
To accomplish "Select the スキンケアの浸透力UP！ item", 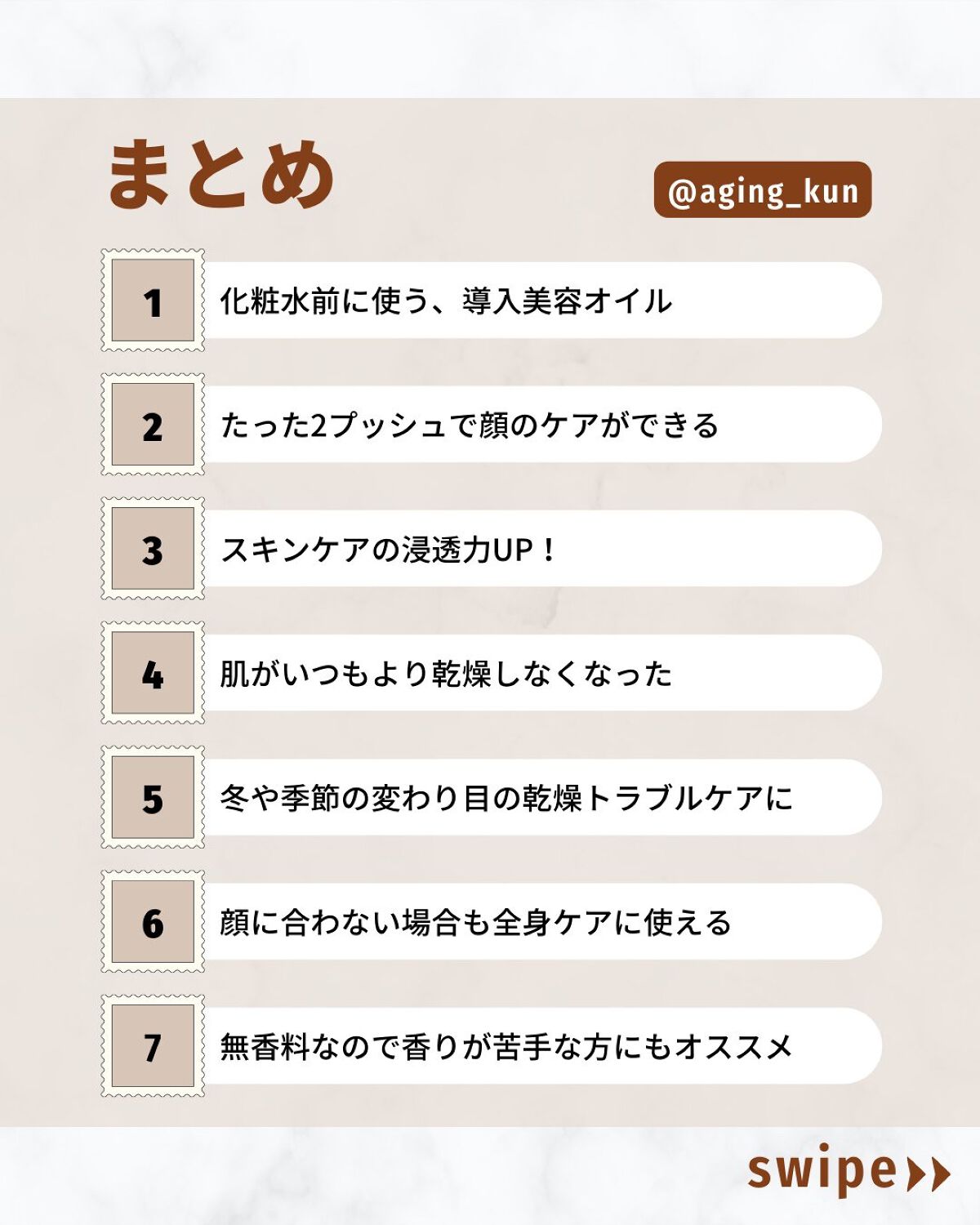I will (x=389, y=550).
